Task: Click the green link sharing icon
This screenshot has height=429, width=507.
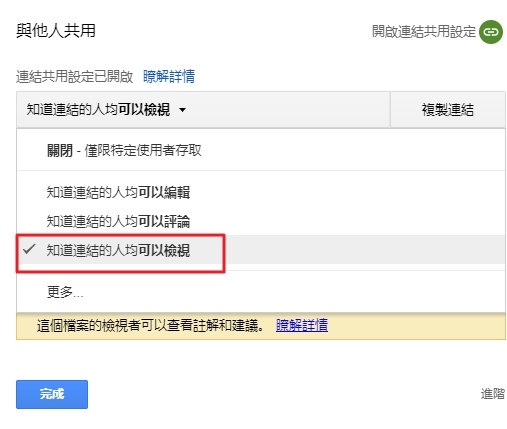Action: (x=491, y=32)
